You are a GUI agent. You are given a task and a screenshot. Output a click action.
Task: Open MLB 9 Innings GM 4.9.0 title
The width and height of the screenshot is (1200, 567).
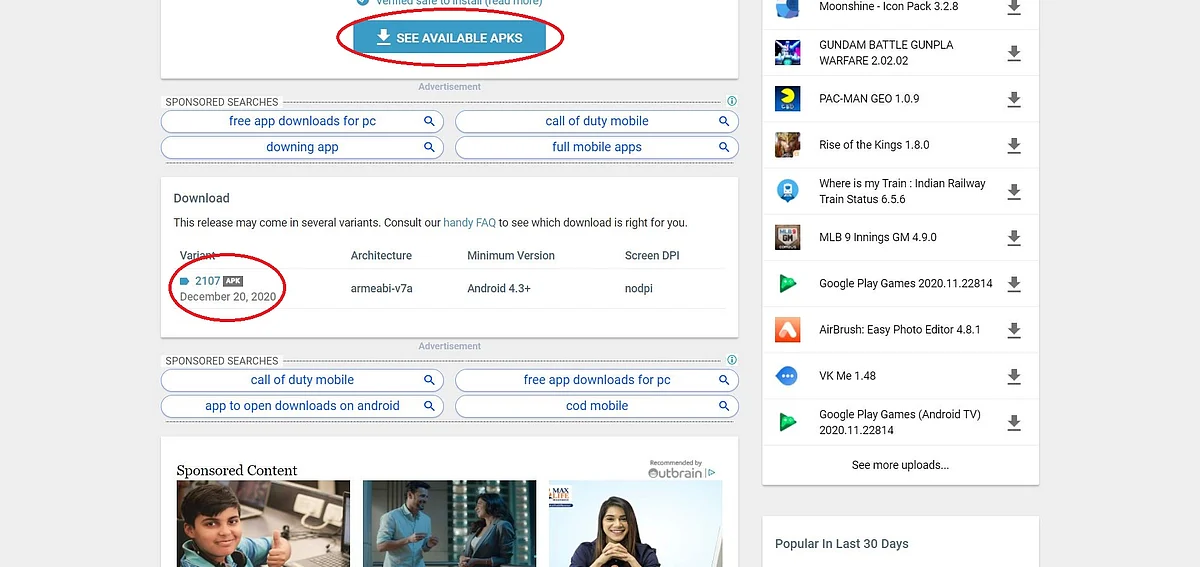(878, 238)
